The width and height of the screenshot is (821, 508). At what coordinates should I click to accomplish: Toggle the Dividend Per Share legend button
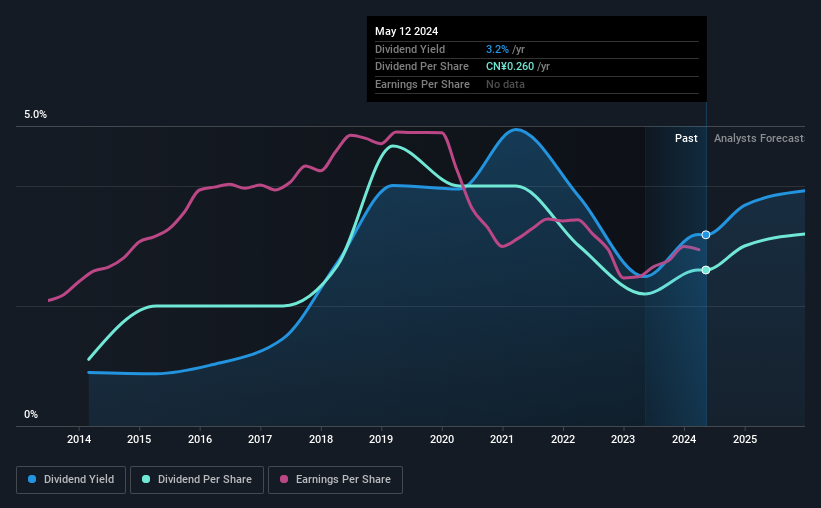pyautogui.click(x=197, y=480)
